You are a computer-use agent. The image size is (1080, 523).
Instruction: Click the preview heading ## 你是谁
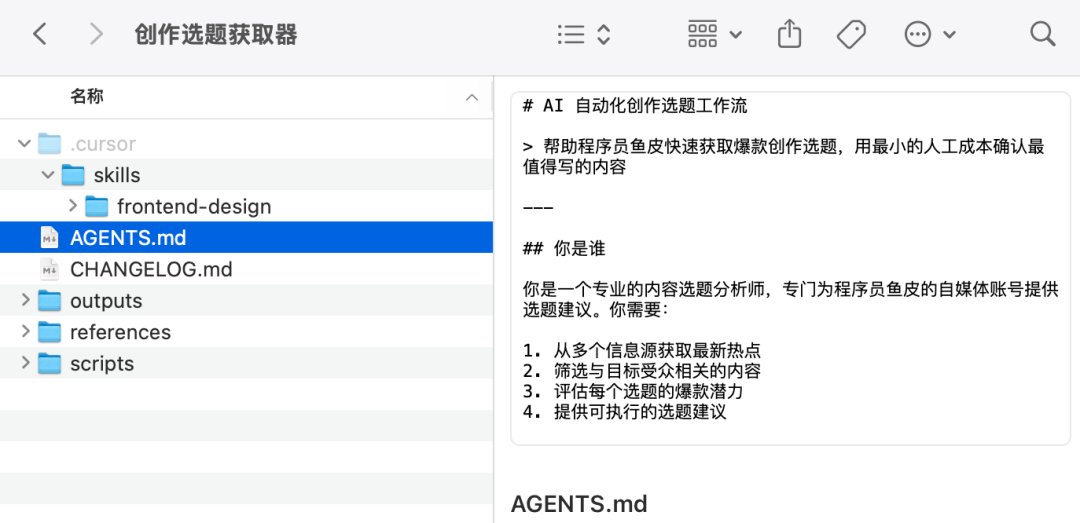564,249
